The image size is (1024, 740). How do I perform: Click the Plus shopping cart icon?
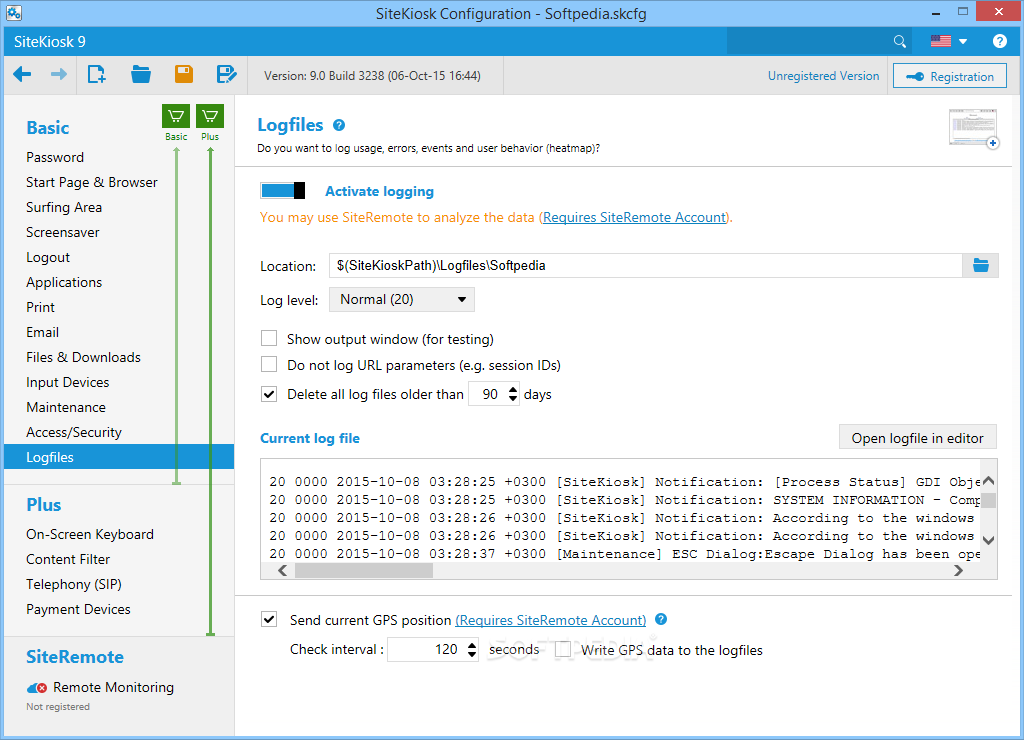click(x=210, y=116)
